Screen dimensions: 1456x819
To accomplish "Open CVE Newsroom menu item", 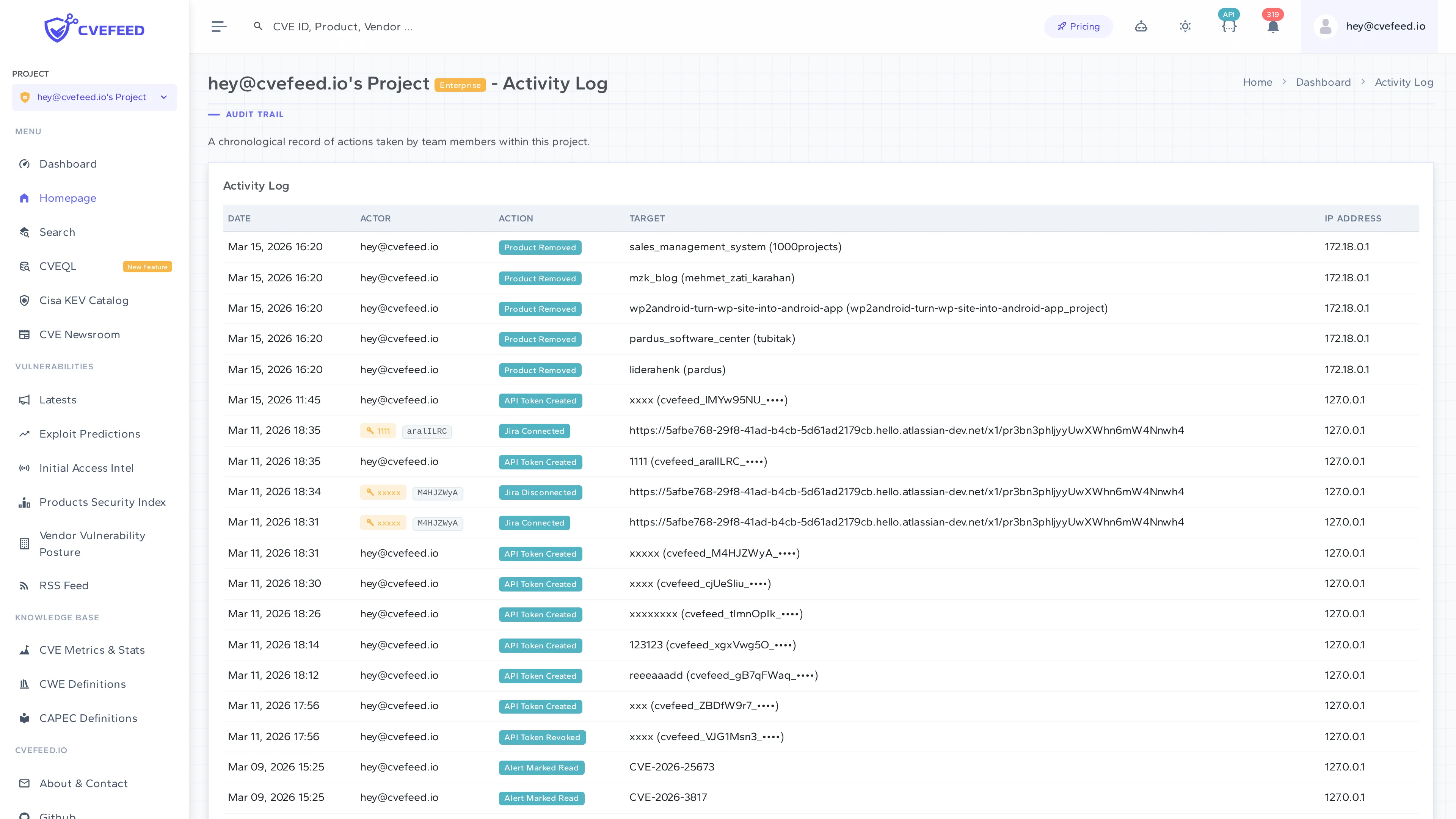I will pyautogui.click(x=79, y=334).
